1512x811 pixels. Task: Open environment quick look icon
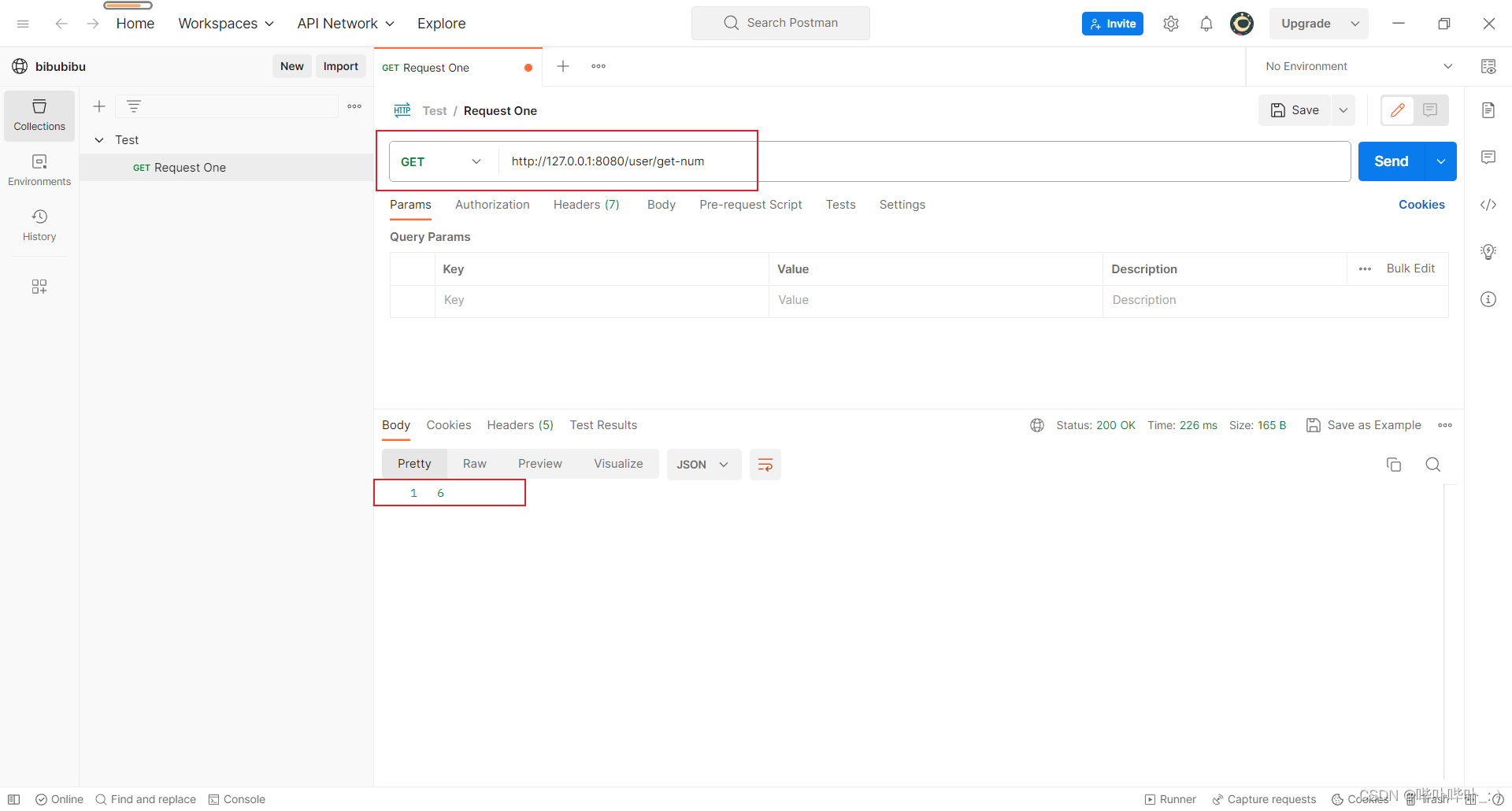click(x=1488, y=66)
